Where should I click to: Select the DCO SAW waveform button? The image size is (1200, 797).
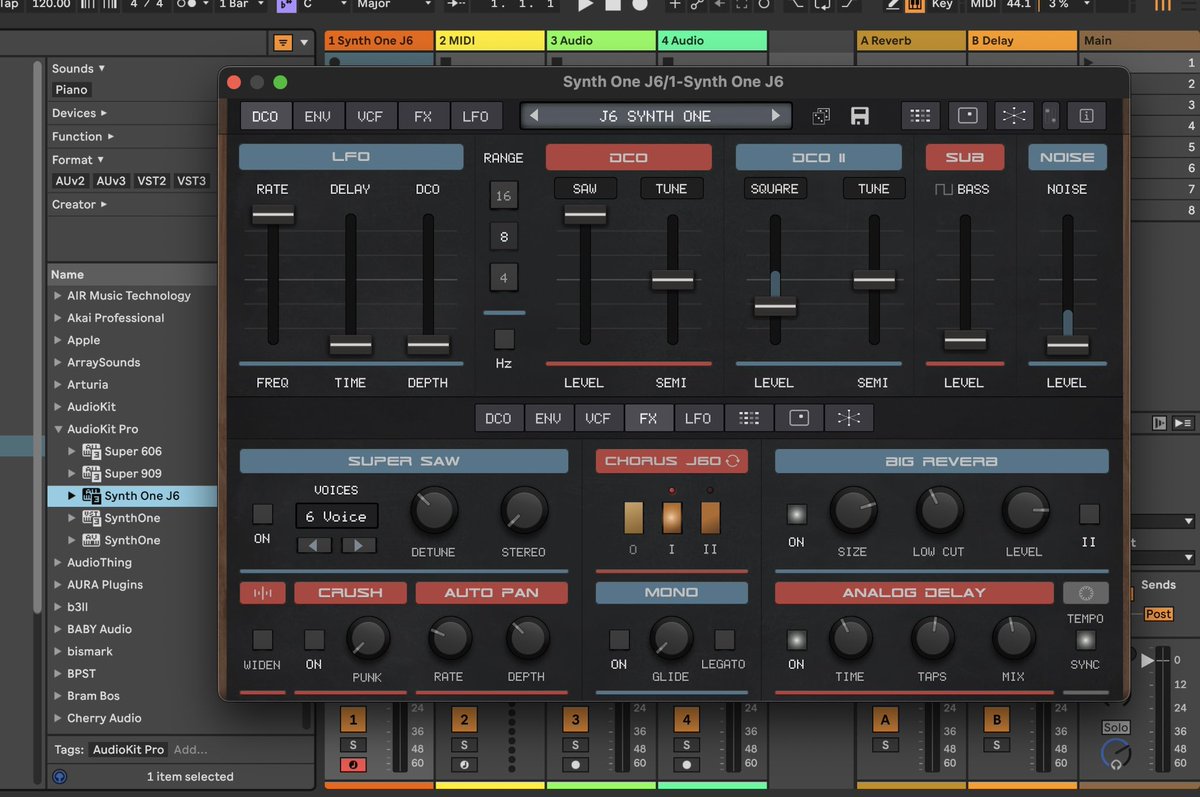pyautogui.click(x=585, y=188)
